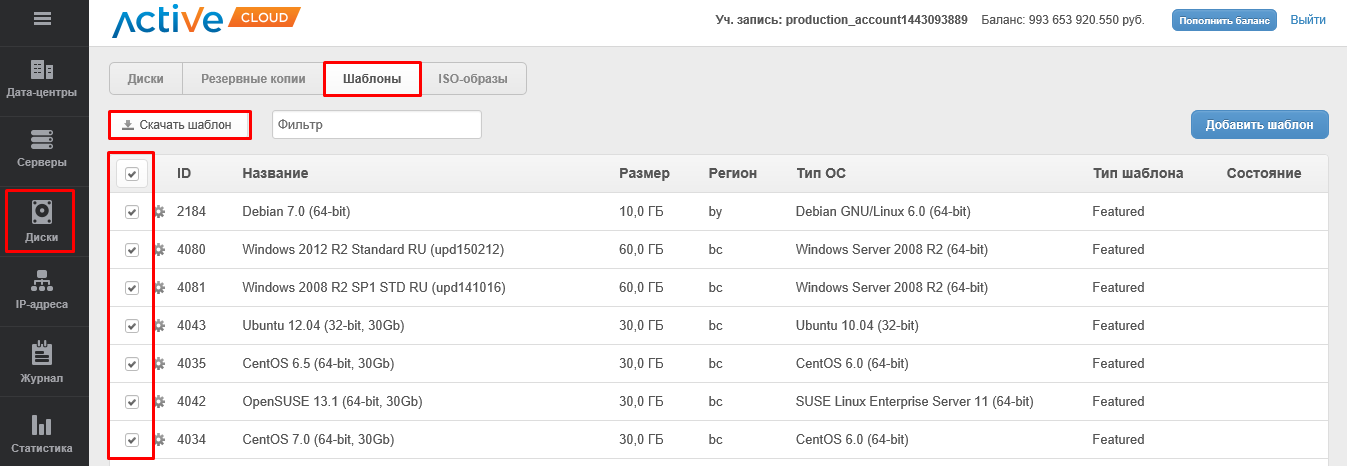Uncheck the OpenSUSE 13.1 template checkbox
The image size is (1347, 466).
point(132,402)
